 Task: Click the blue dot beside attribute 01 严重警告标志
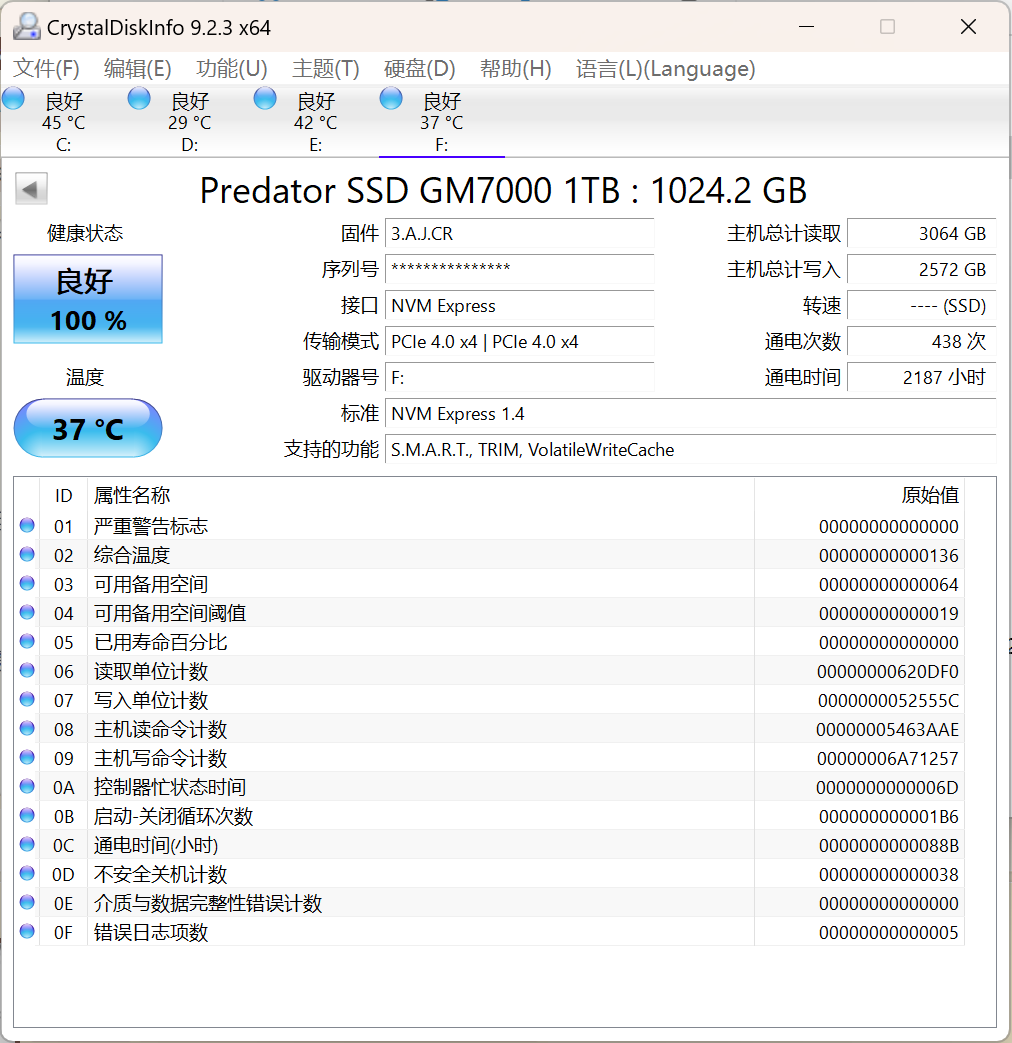(x=26, y=525)
